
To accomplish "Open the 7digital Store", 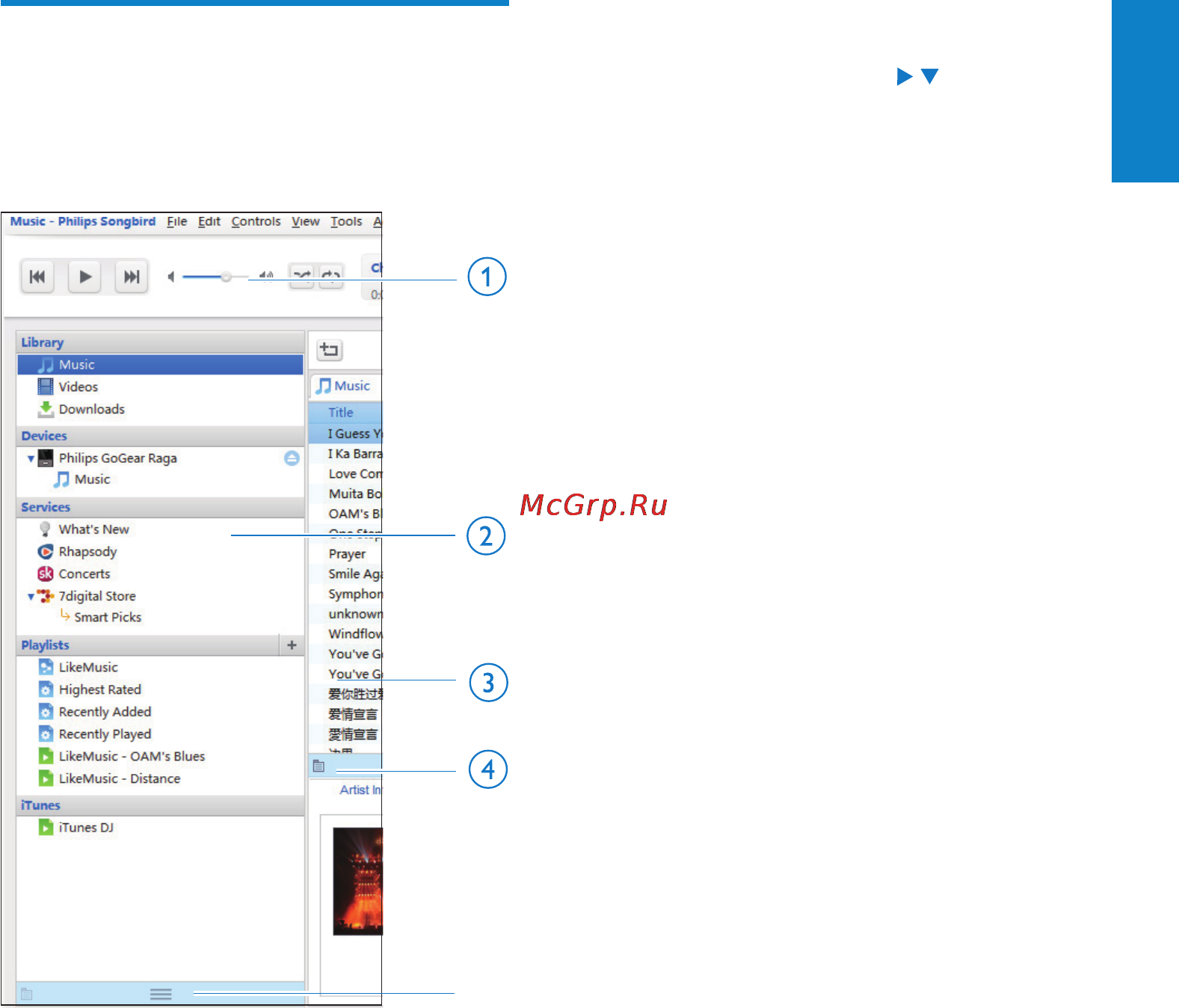I will tap(97, 596).
